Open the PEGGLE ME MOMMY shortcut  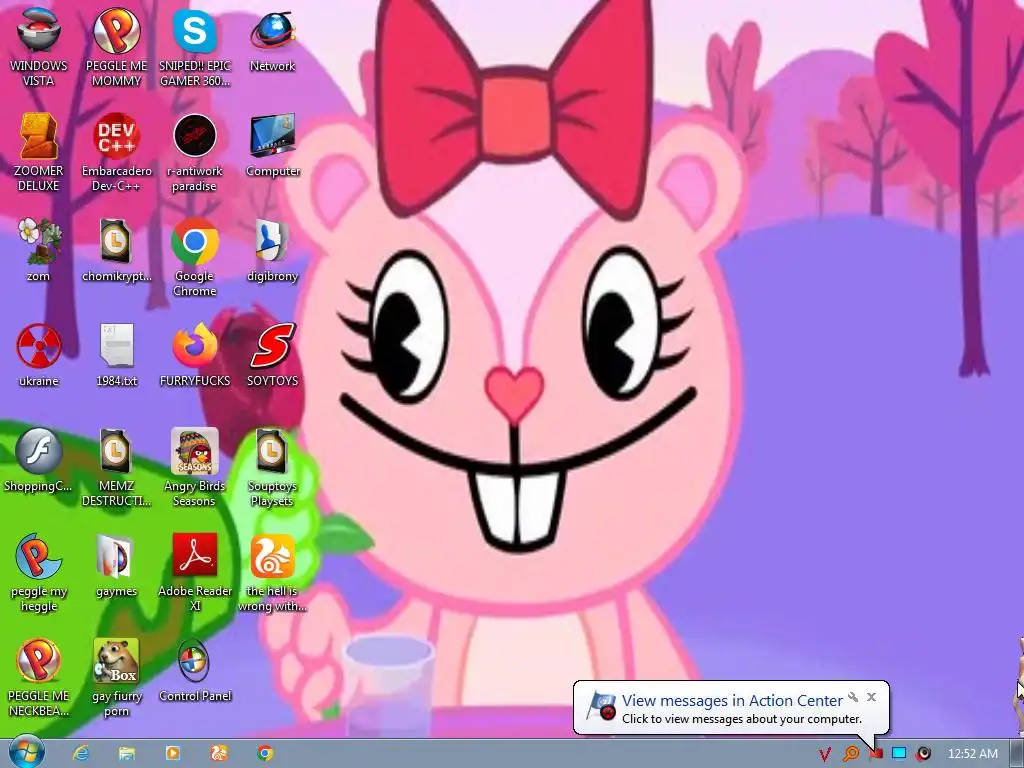pos(116,47)
